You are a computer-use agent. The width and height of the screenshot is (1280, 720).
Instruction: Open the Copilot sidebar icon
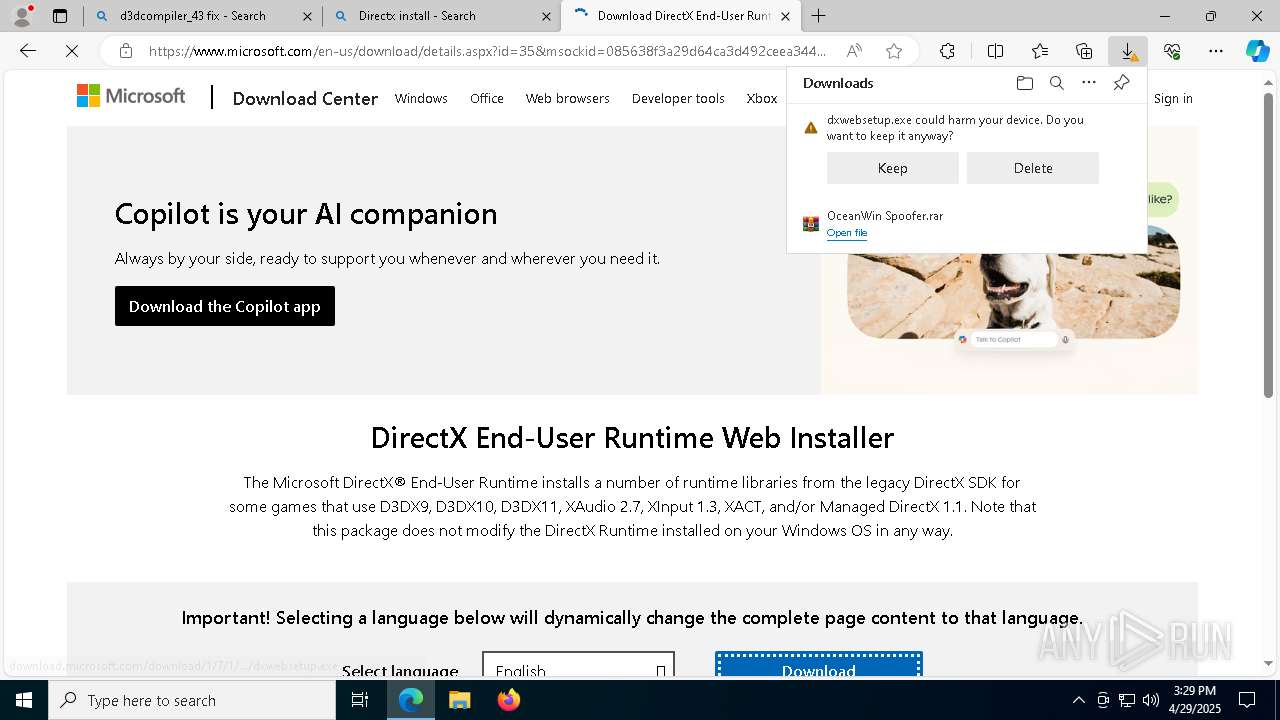[1257, 51]
